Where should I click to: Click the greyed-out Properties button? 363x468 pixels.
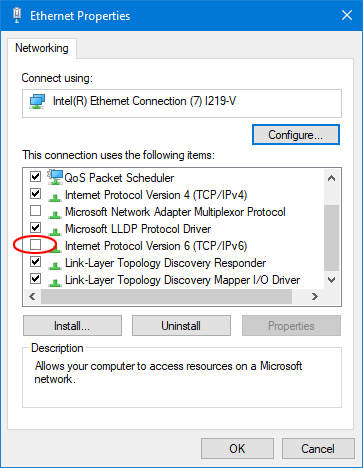pyautogui.click(x=291, y=326)
